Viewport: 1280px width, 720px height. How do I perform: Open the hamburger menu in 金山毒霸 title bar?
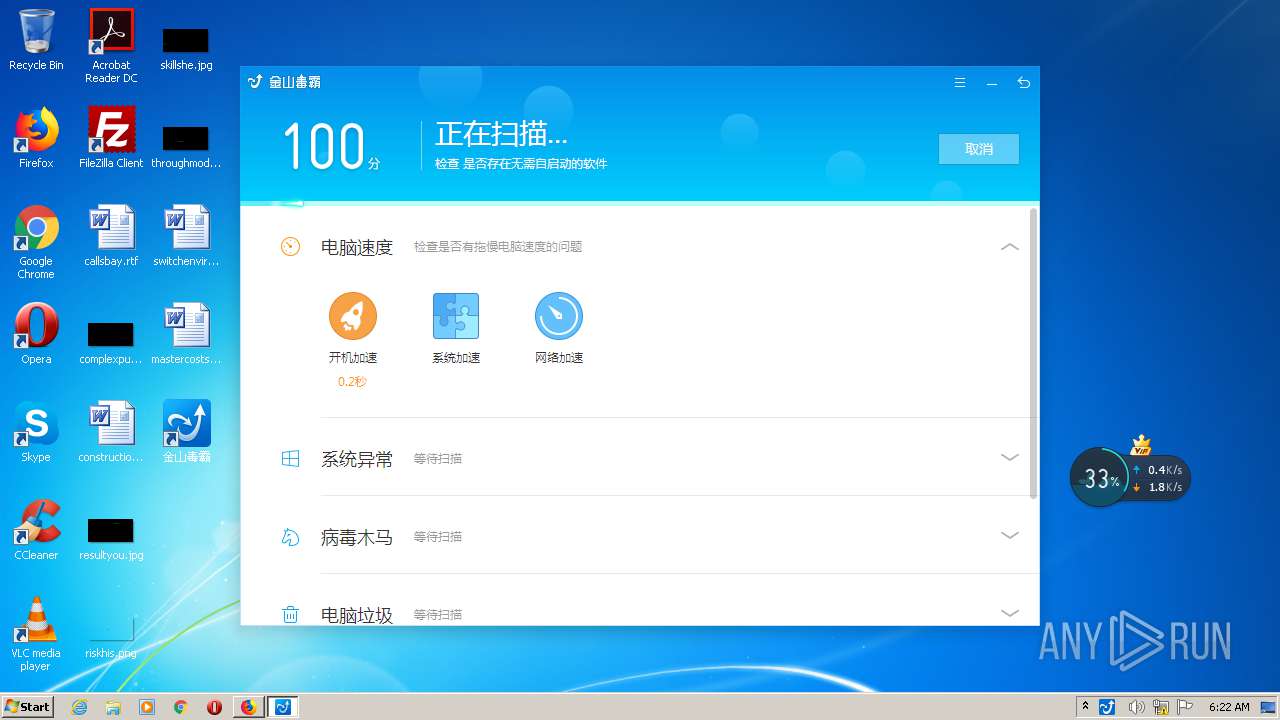[x=960, y=83]
